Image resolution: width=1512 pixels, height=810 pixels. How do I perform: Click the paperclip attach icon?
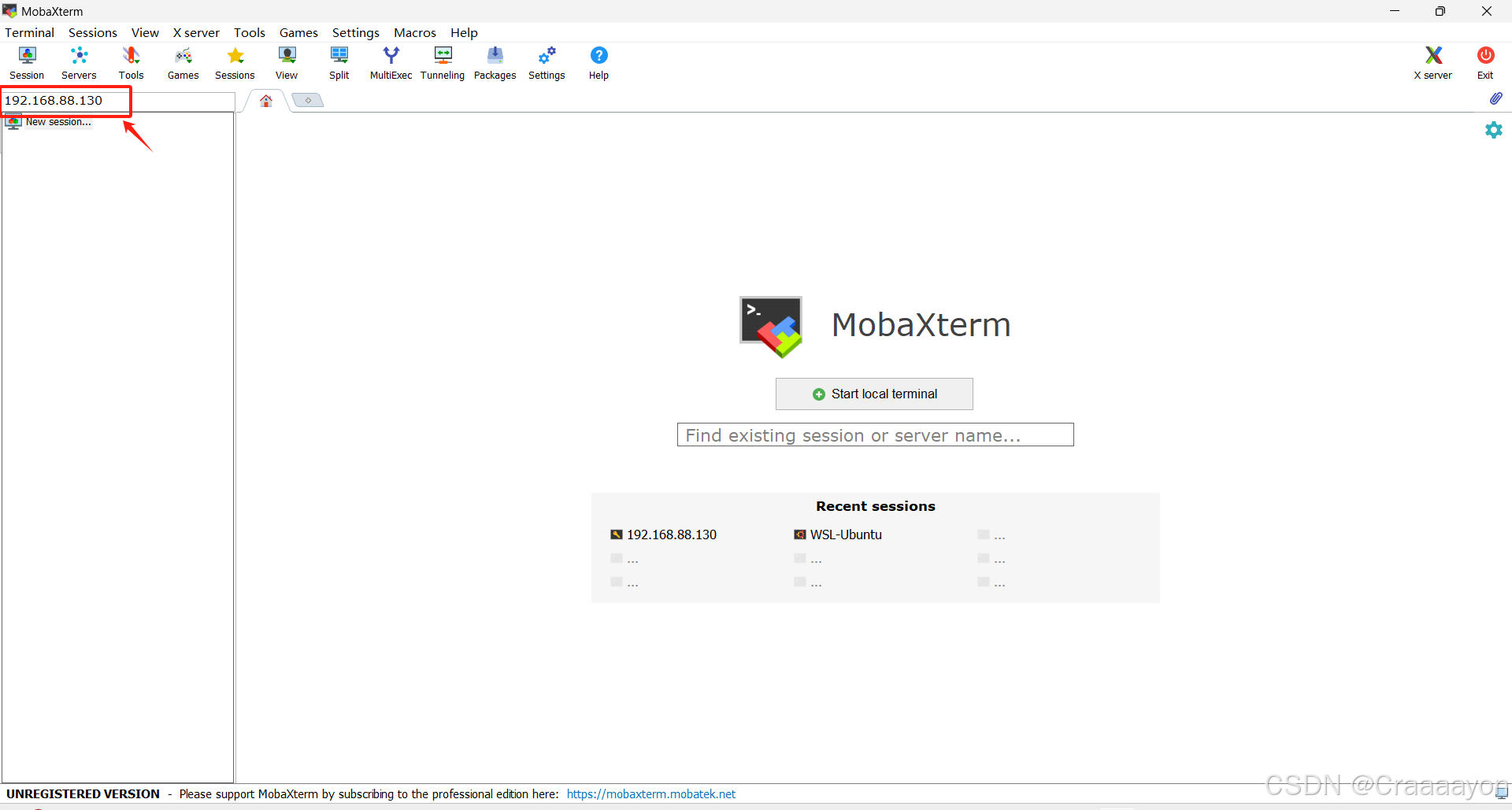coord(1495,98)
